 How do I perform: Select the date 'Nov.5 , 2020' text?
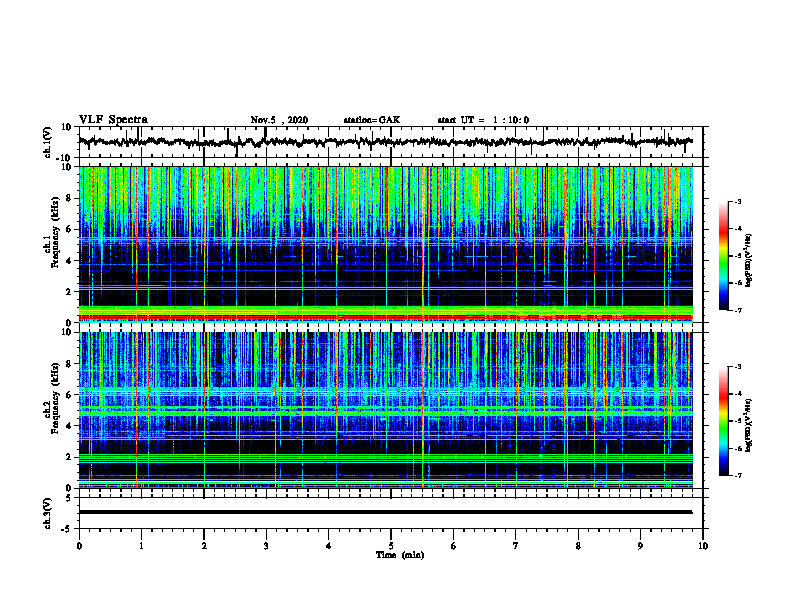(x=279, y=120)
